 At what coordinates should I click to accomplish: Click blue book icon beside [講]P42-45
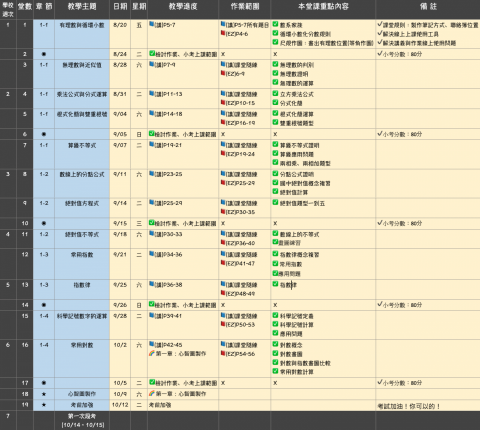pos(152,344)
